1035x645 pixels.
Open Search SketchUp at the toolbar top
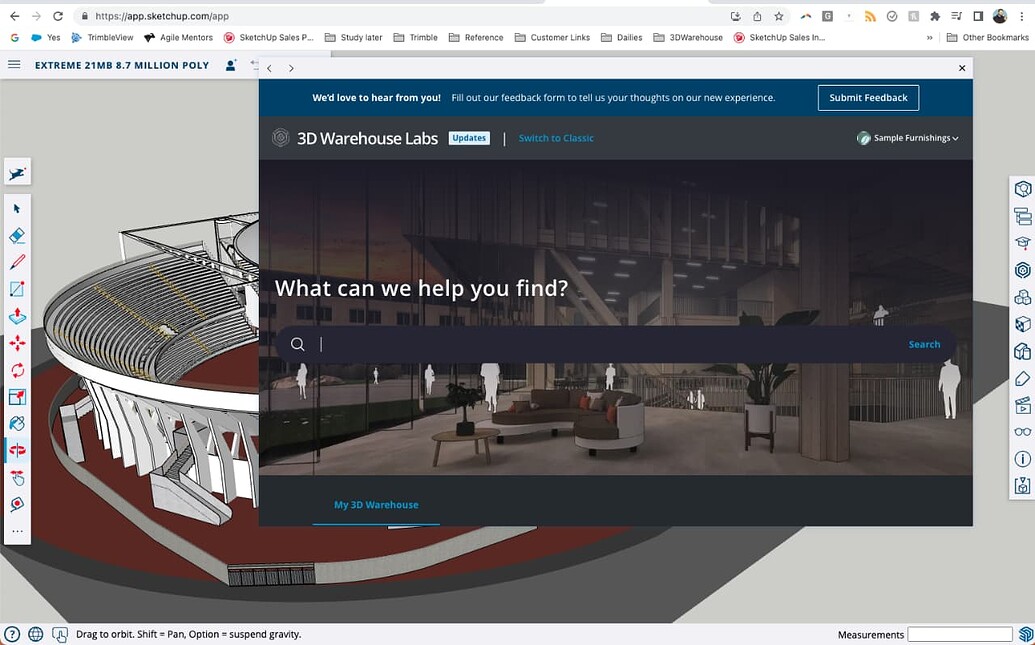tap(17, 172)
